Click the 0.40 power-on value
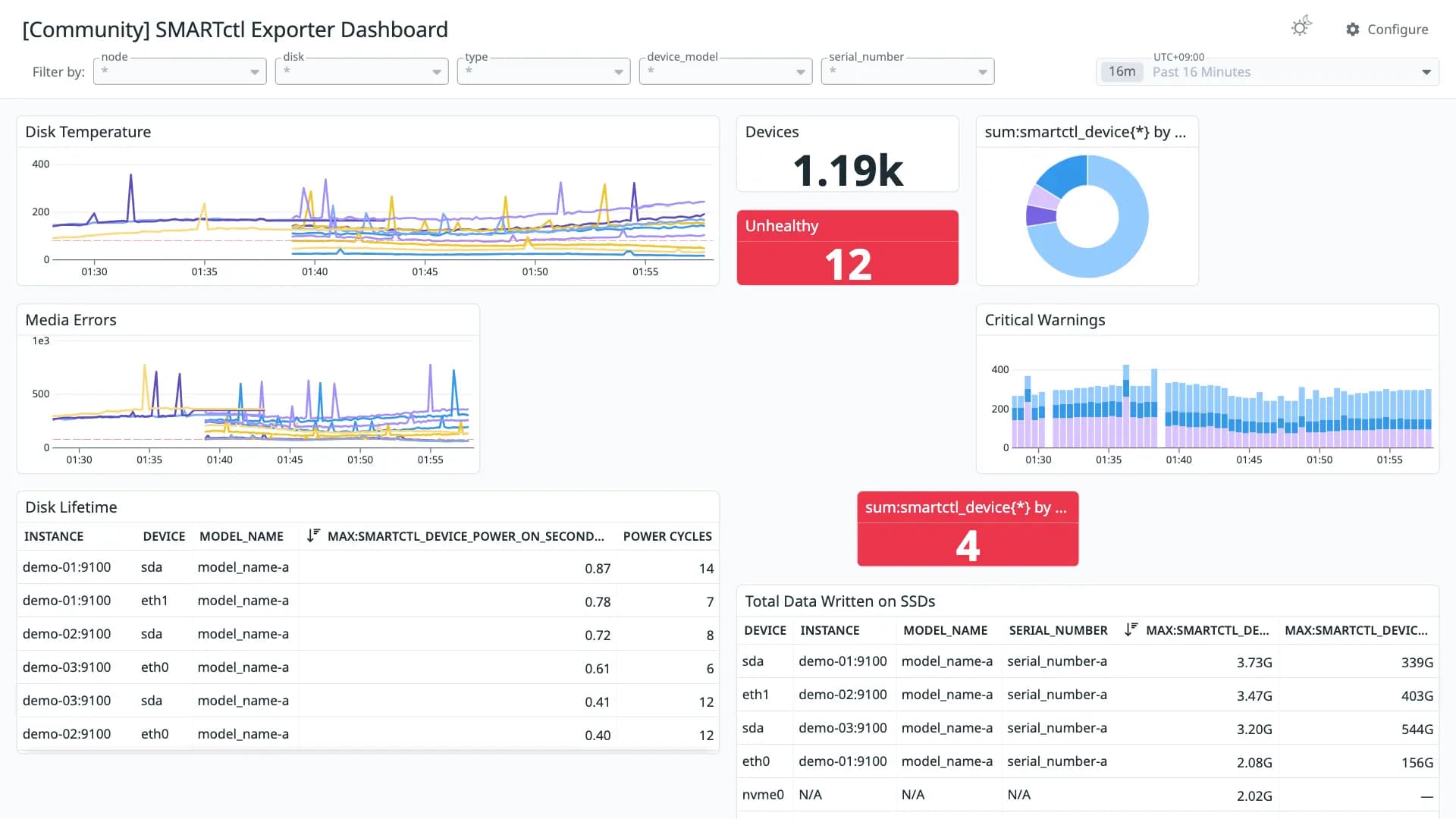1456x819 pixels. [x=598, y=736]
